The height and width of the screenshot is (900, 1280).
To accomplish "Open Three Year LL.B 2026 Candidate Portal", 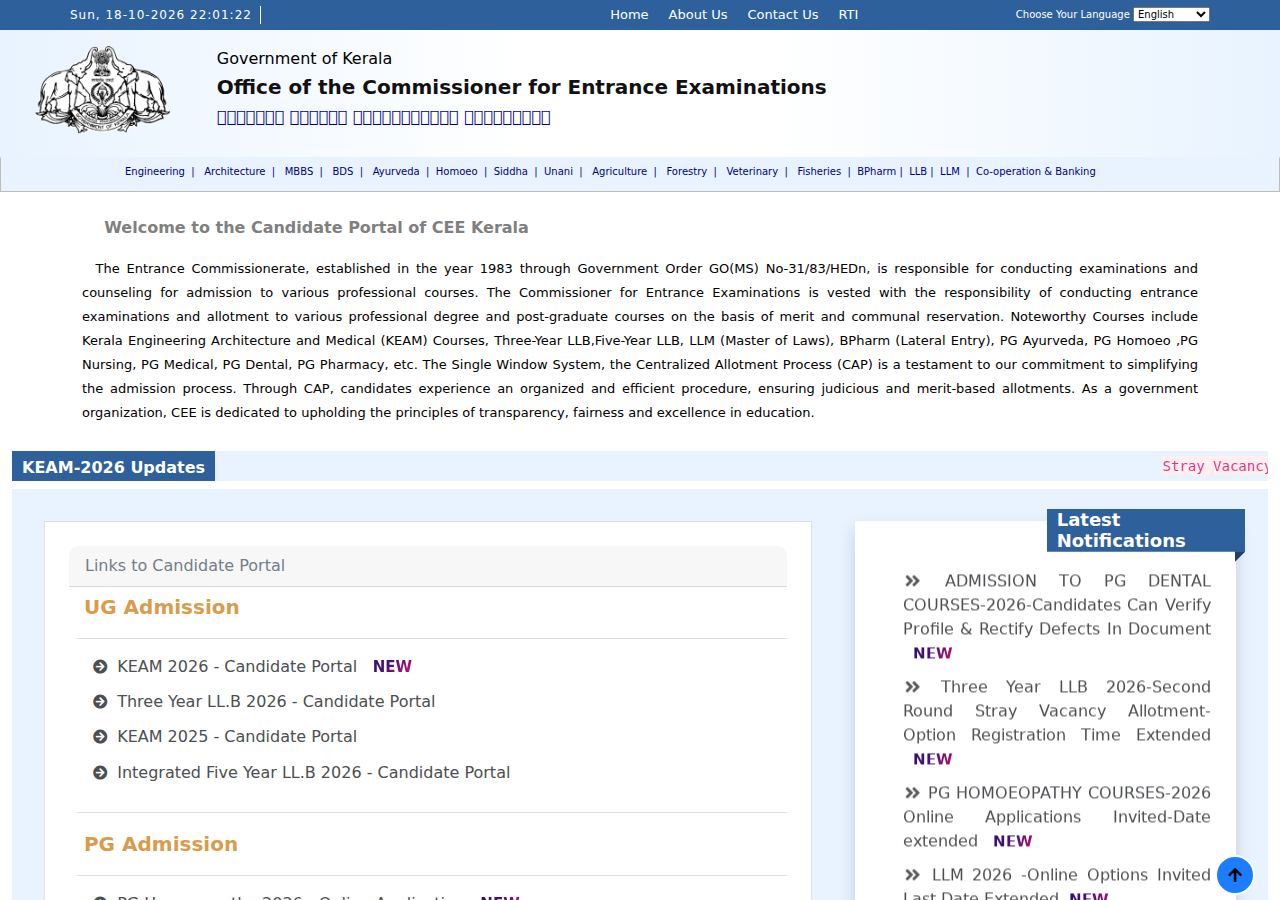I will (x=276, y=702).
